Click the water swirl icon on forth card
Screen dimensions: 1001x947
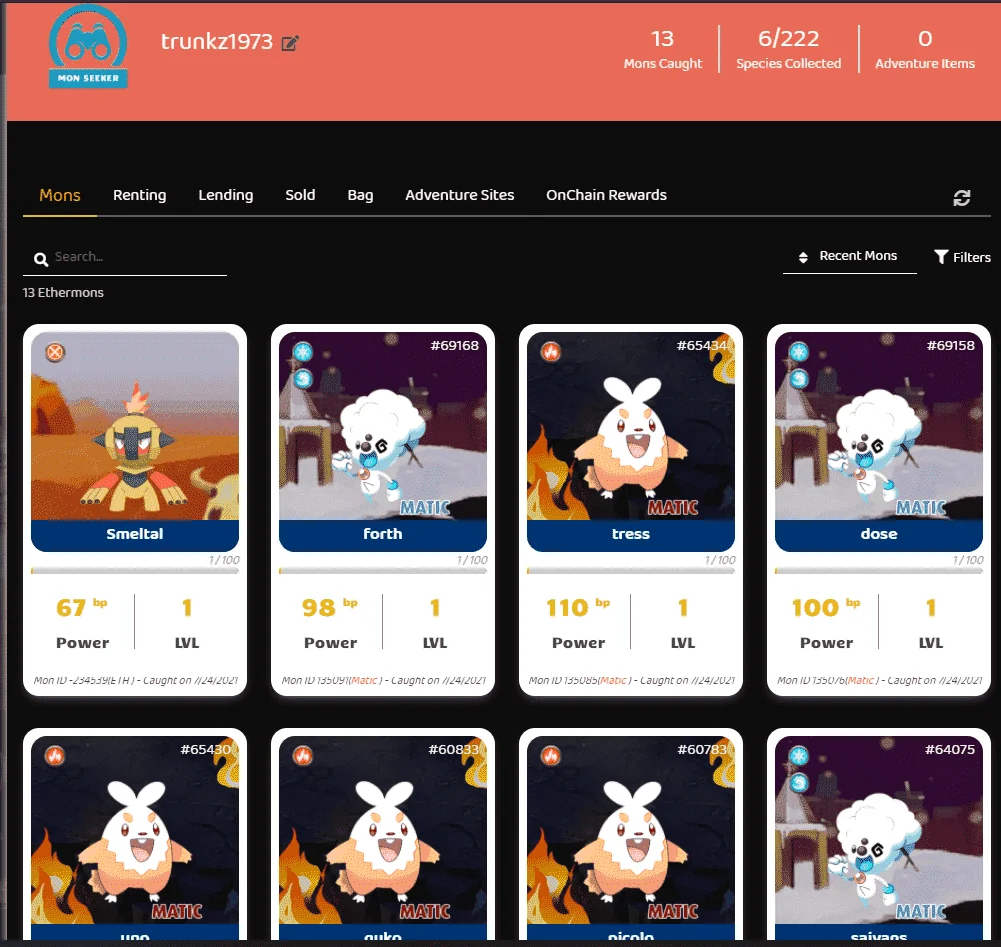click(303, 379)
